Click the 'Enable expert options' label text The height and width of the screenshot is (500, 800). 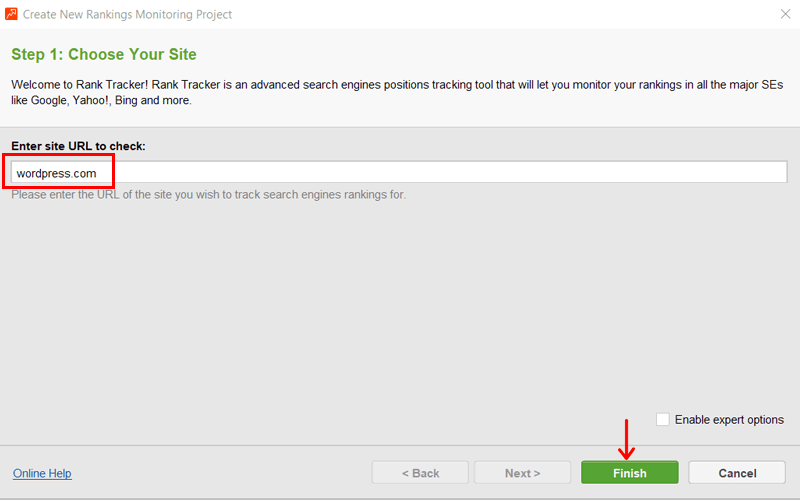(x=729, y=419)
